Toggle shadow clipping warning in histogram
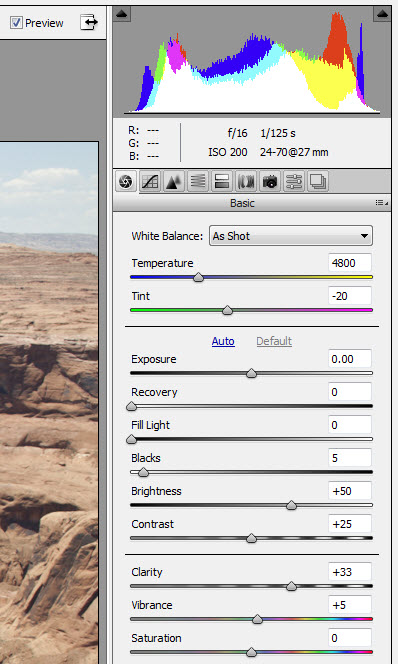This screenshot has width=398, height=664. [x=122, y=14]
